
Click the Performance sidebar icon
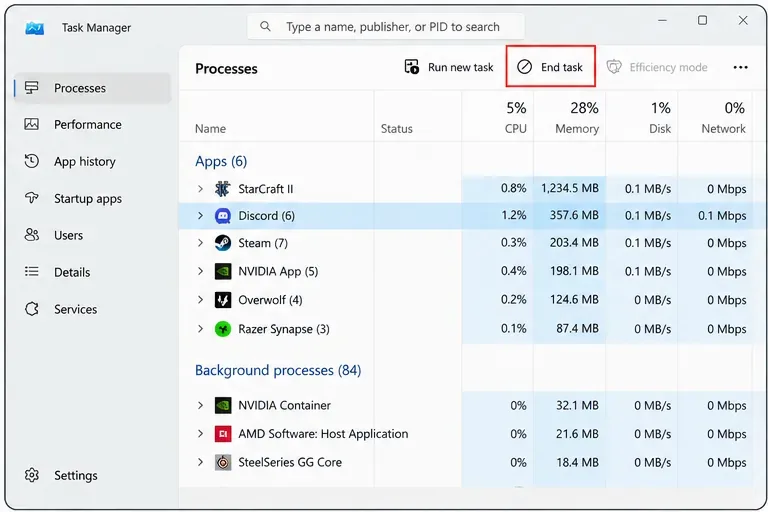(x=31, y=124)
